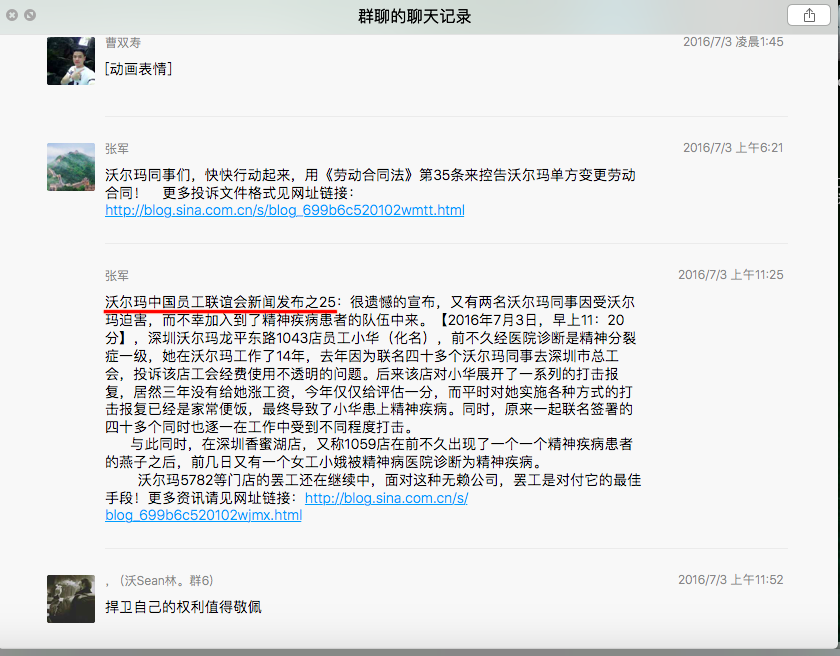Click the second gray window control button
Viewport: 840px width, 656px height.
pyautogui.click(x=30, y=15)
